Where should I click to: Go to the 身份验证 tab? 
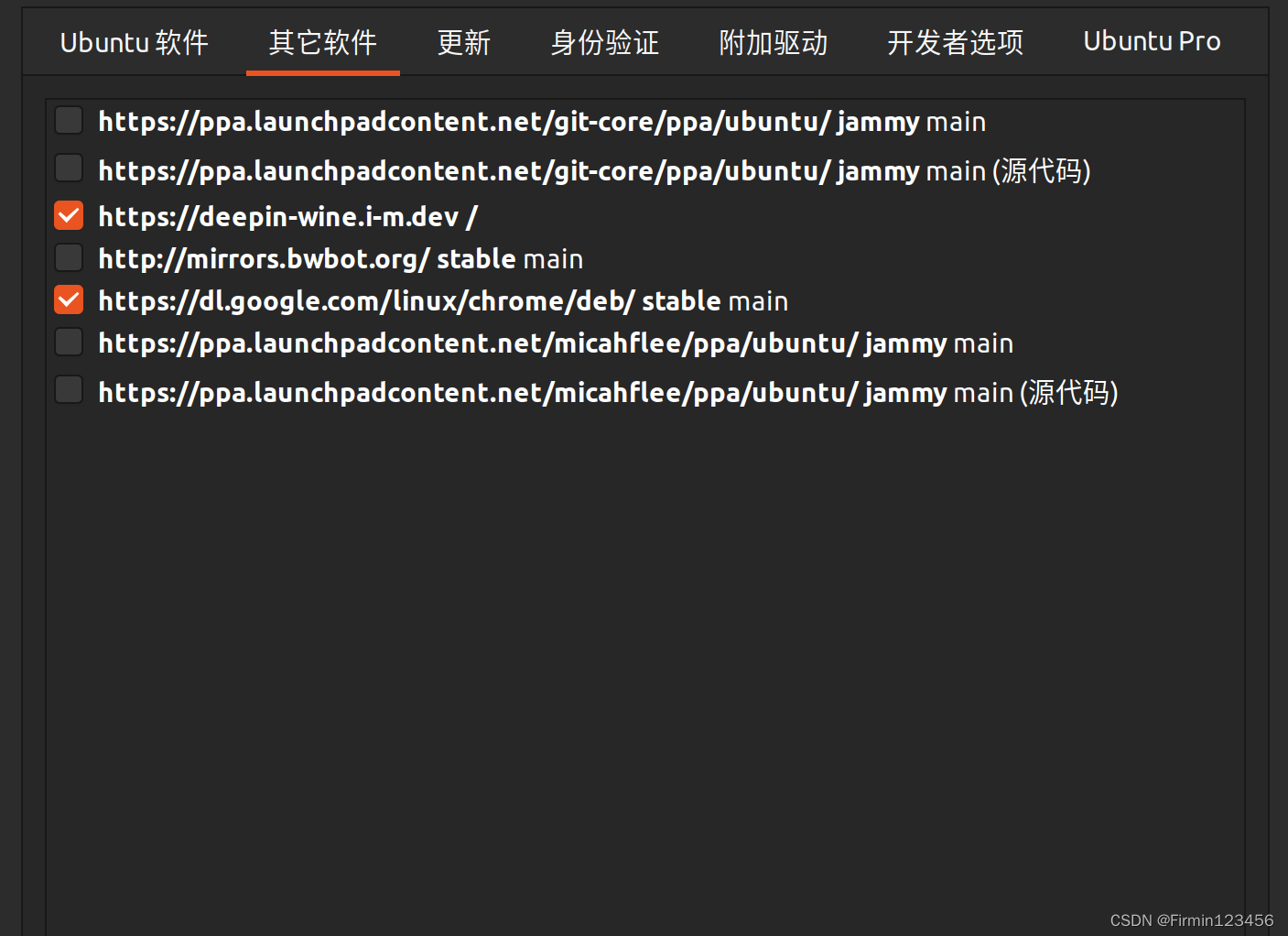coord(605,42)
